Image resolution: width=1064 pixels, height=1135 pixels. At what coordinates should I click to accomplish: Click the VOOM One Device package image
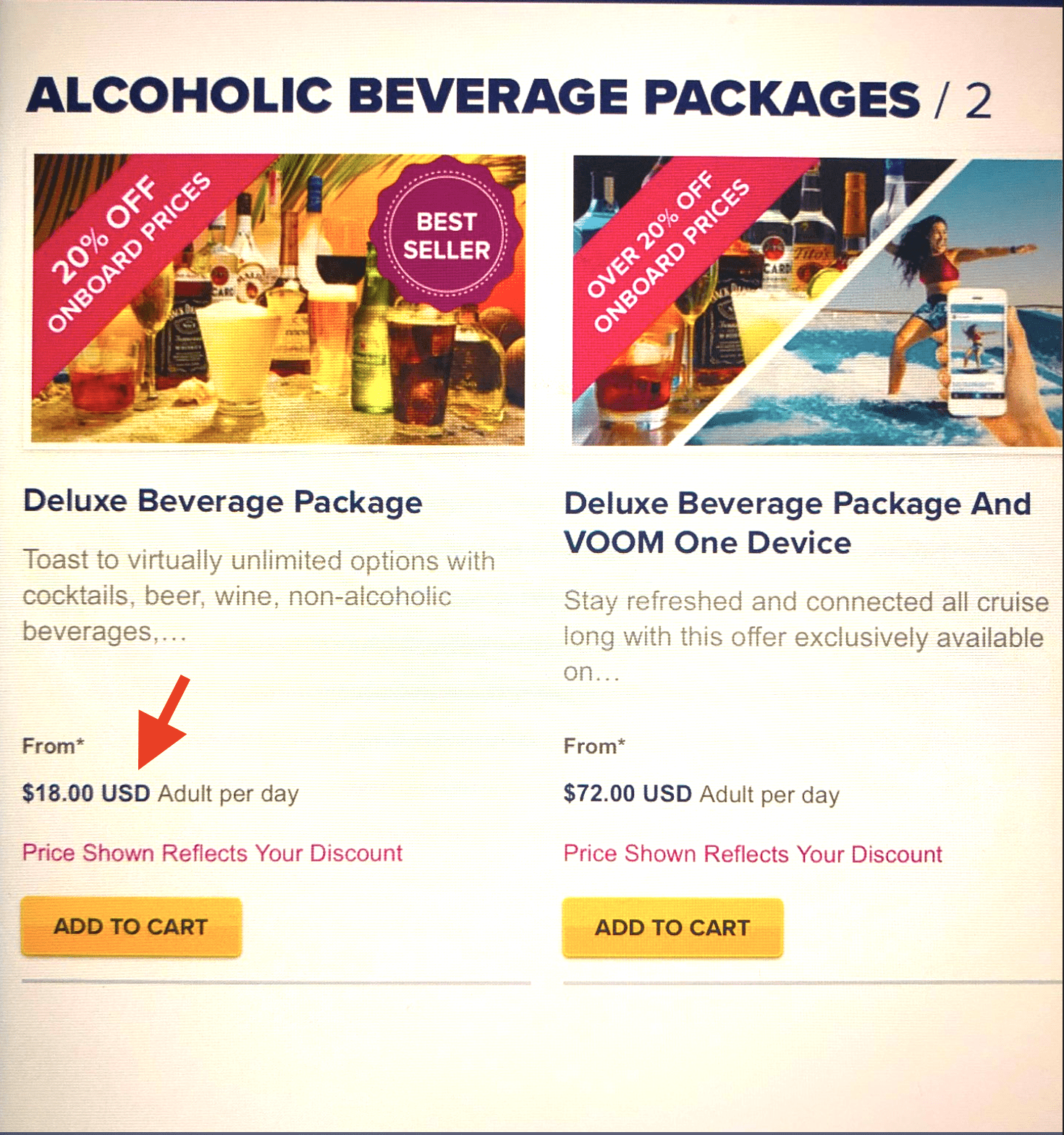click(818, 302)
